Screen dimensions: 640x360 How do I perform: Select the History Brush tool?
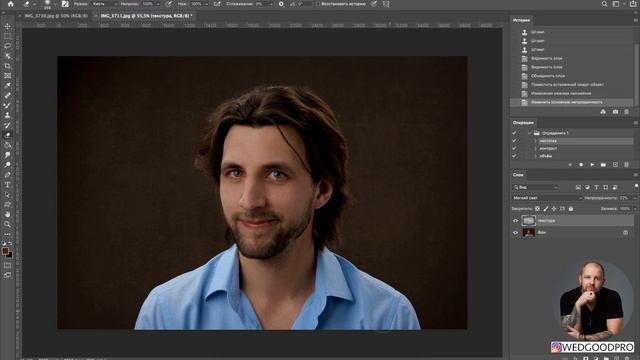click(7, 125)
